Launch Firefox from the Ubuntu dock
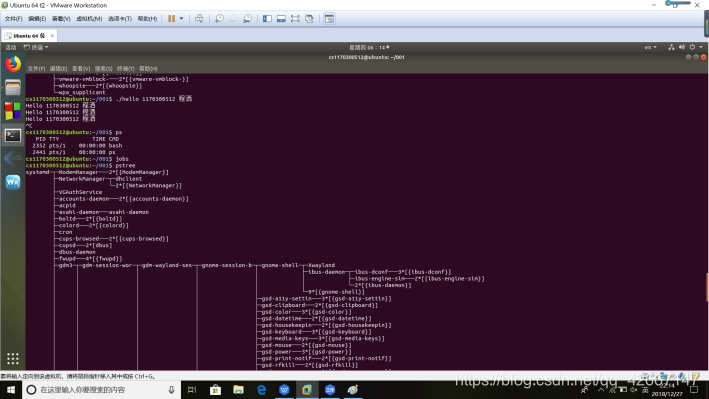This screenshot has width=709, height=399. point(13,64)
